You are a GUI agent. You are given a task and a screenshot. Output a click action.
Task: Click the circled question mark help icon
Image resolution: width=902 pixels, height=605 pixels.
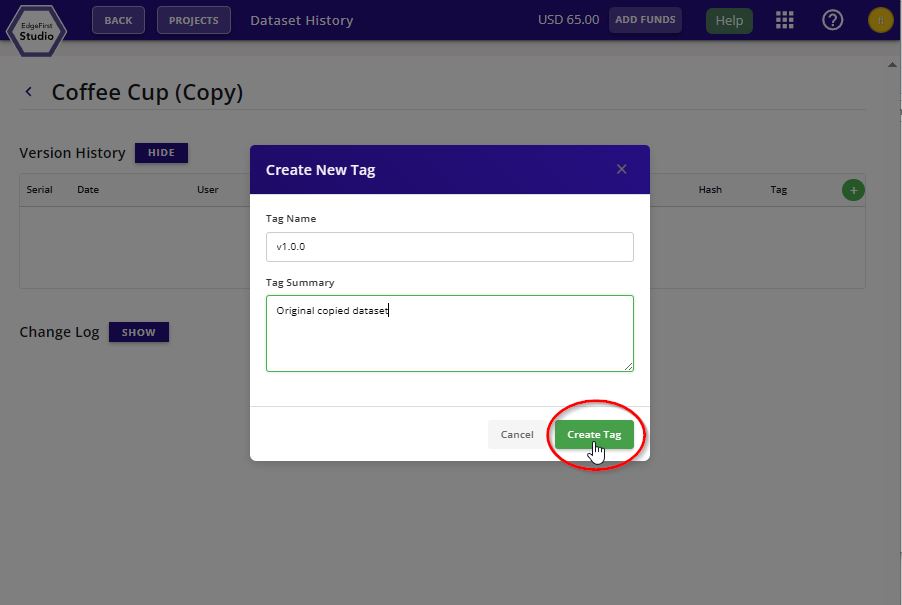pyautogui.click(x=832, y=19)
